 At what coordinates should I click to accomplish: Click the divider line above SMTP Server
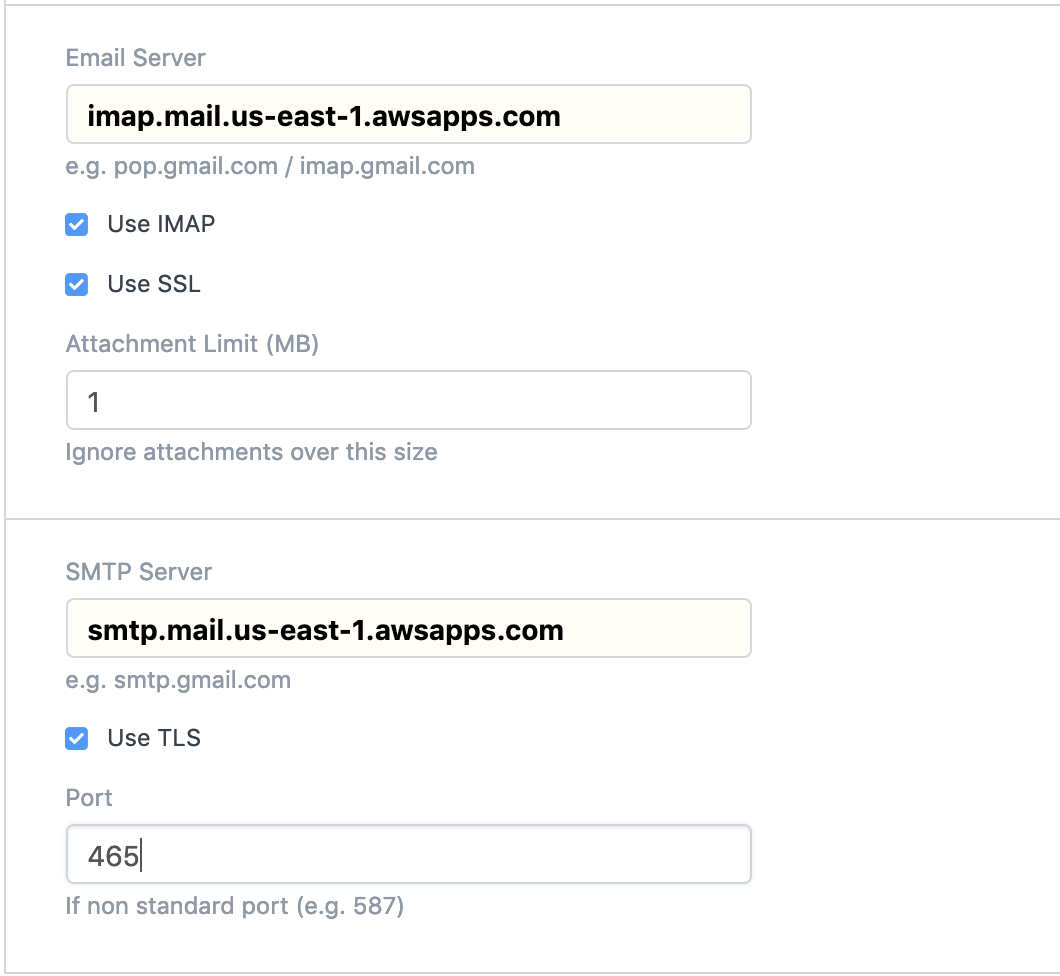(x=532, y=519)
